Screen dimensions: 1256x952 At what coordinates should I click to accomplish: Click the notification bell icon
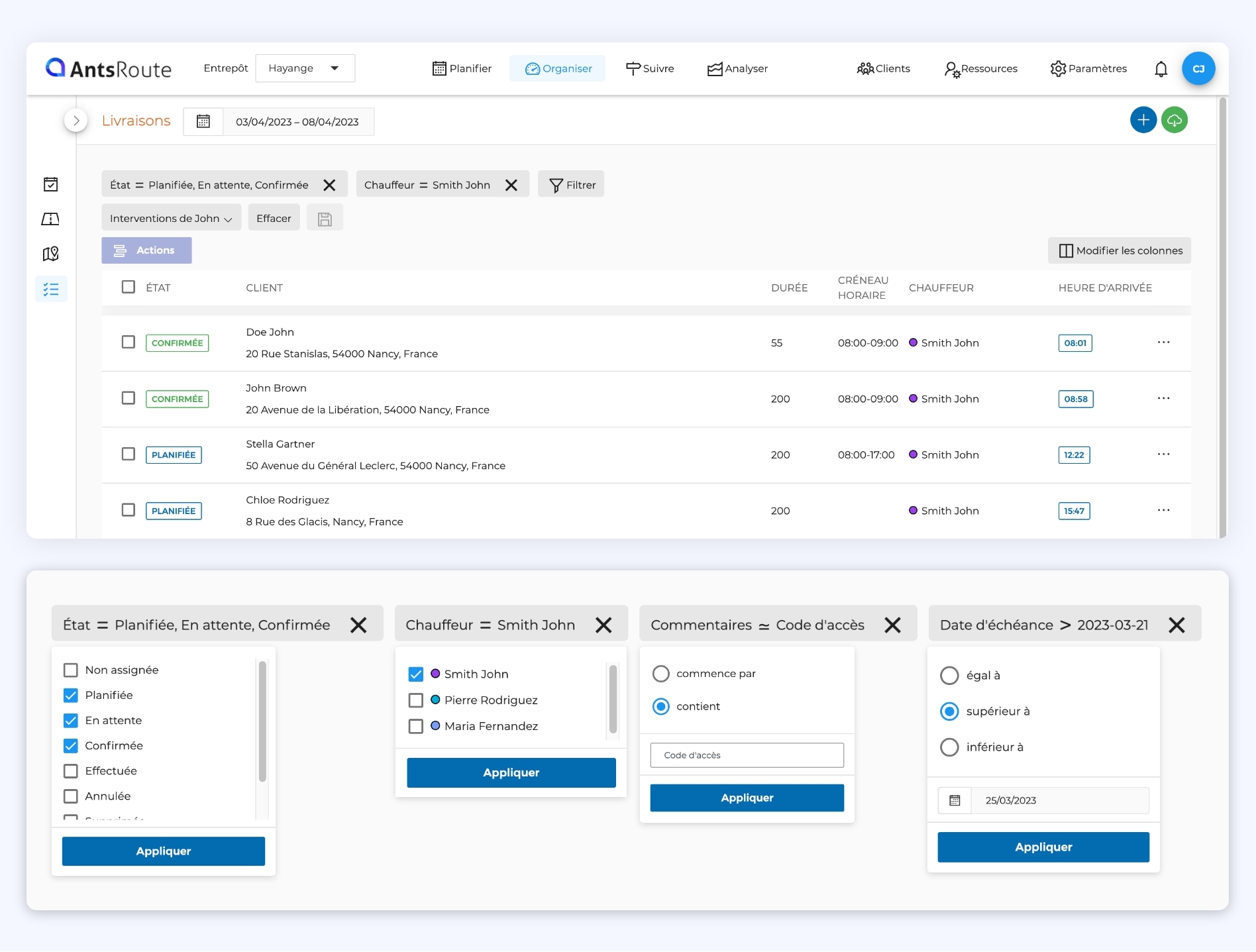(x=1161, y=69)
